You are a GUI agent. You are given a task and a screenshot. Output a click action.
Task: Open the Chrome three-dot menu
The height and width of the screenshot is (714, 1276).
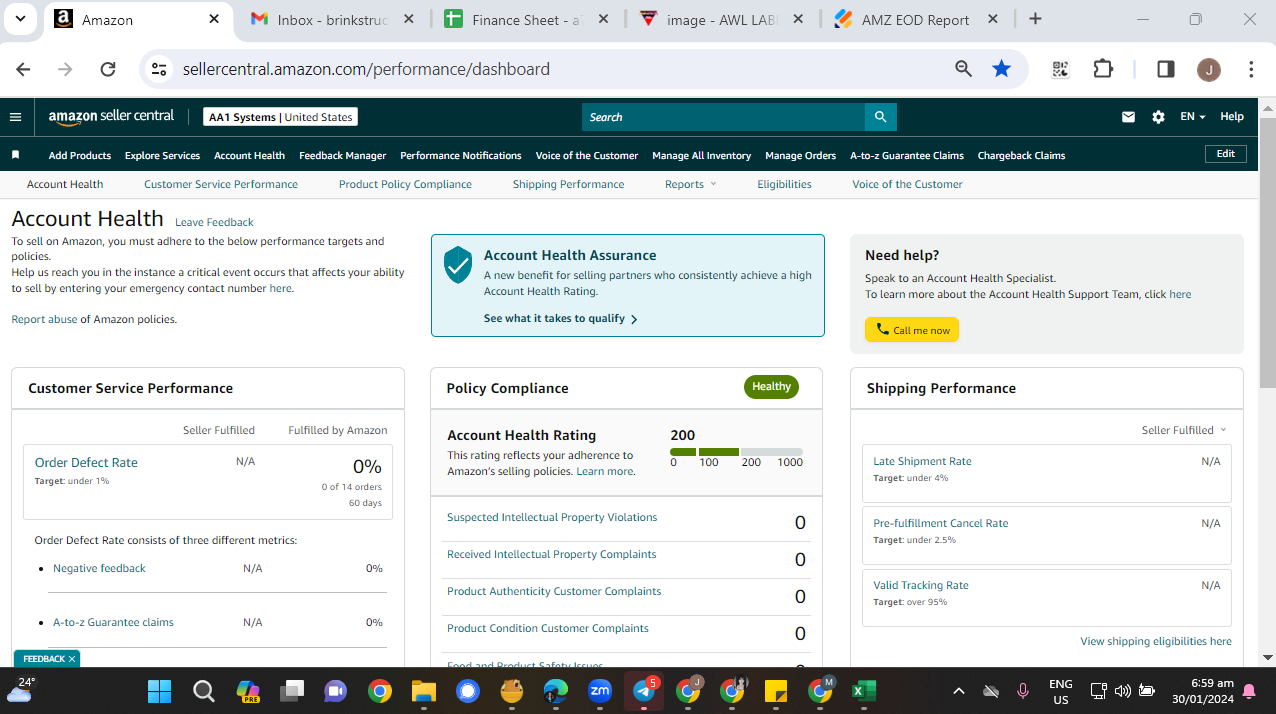(x=1251, y=69)
